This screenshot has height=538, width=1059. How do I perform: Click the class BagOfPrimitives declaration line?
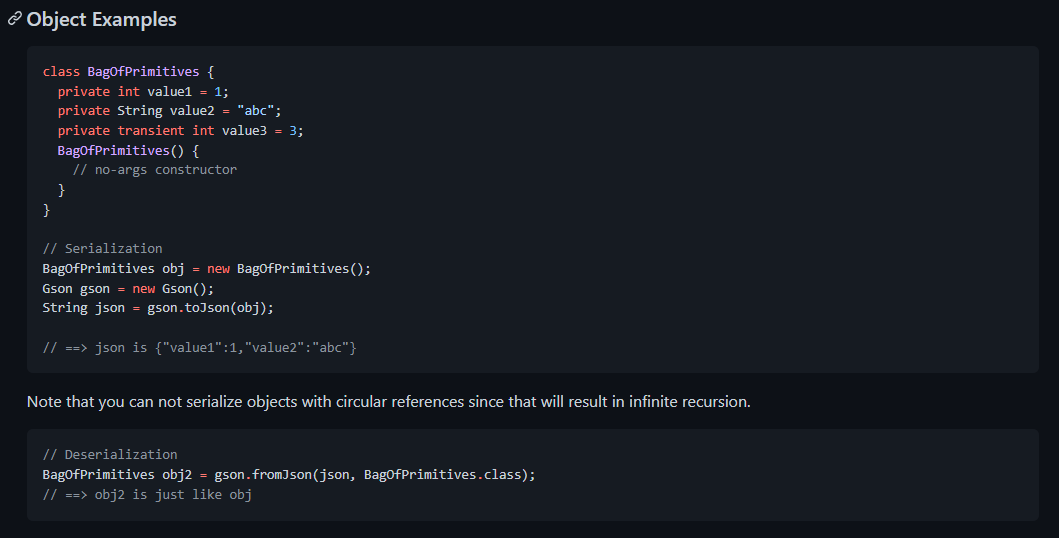(128, 72)
